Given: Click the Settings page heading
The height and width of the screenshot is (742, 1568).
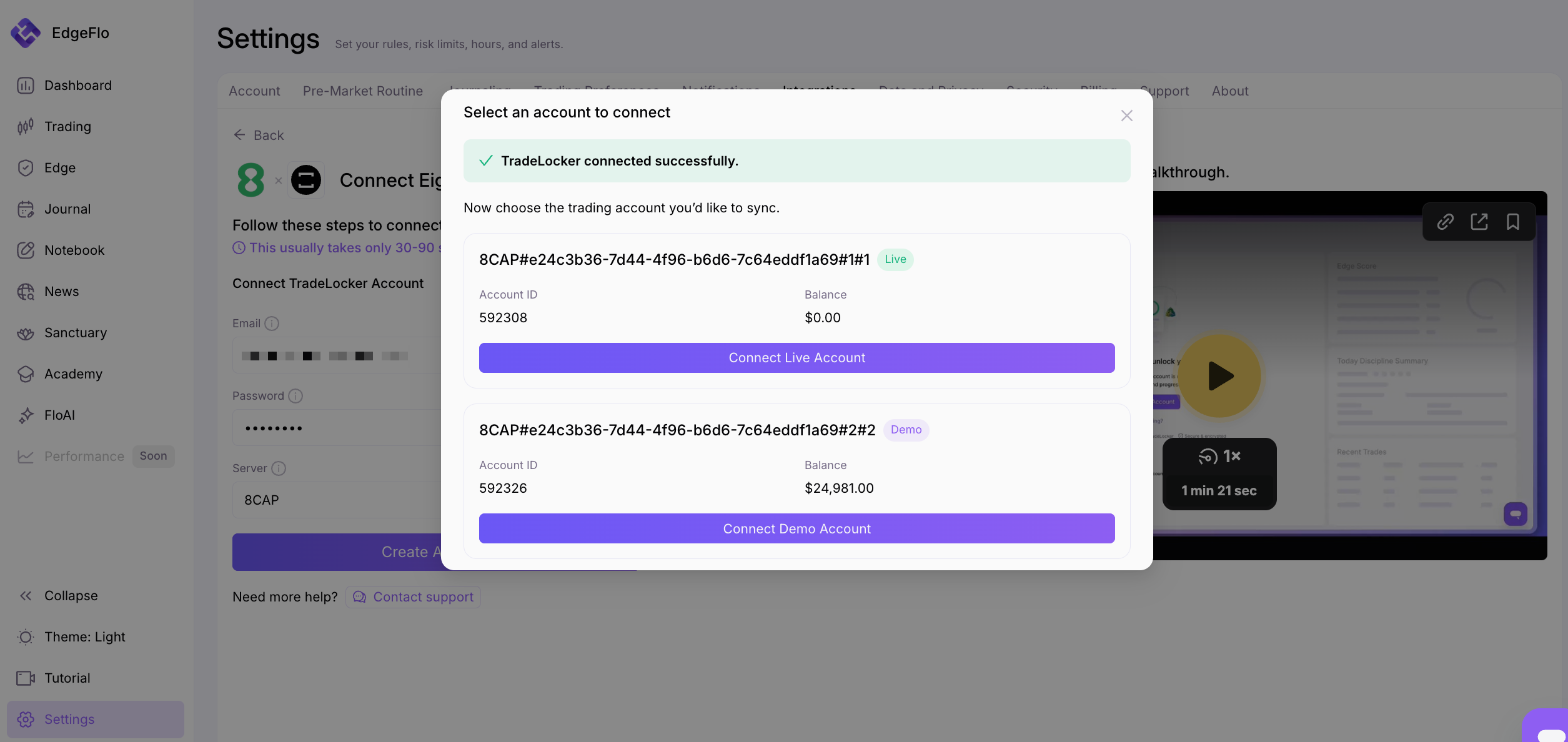Looking at the screenshot, I should click(x=268, y=39).
